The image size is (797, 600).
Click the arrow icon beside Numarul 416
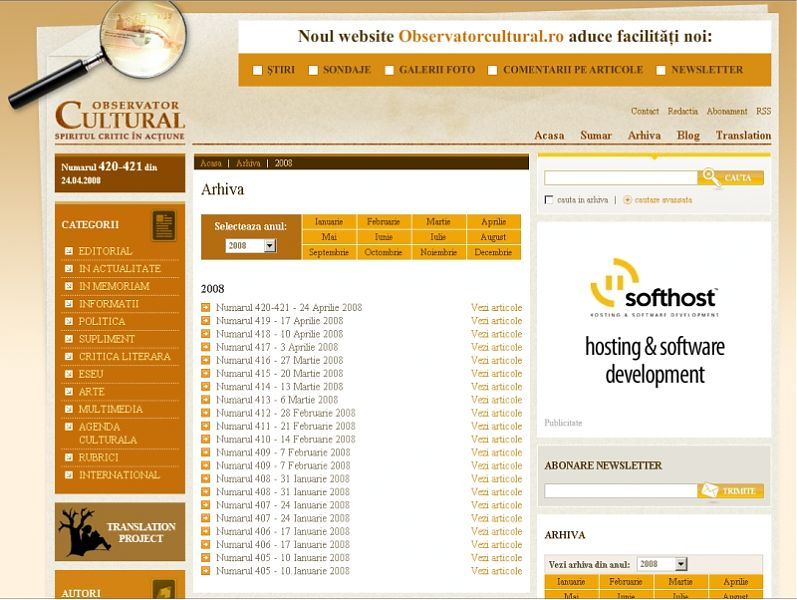pos(205,360)
